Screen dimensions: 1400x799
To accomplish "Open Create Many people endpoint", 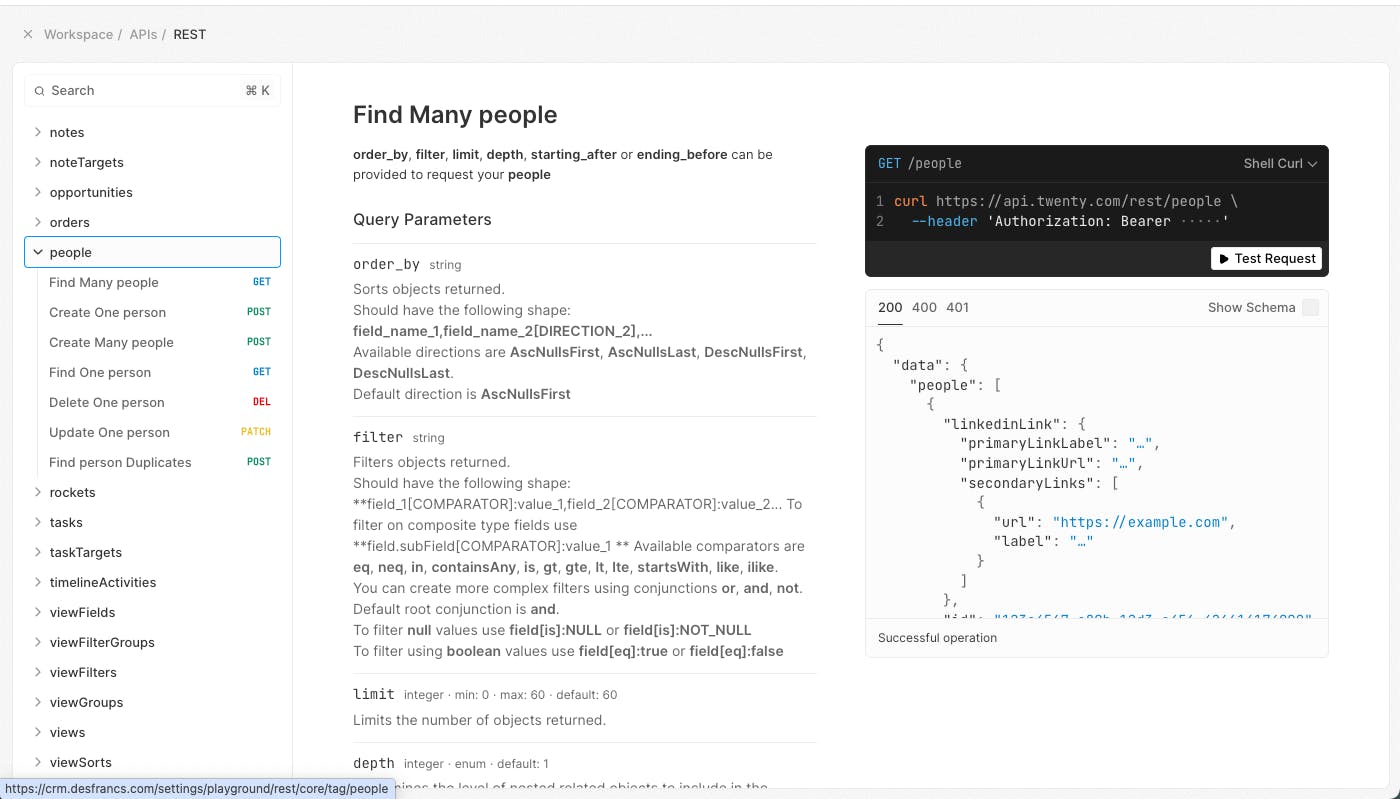I will 160,342.
